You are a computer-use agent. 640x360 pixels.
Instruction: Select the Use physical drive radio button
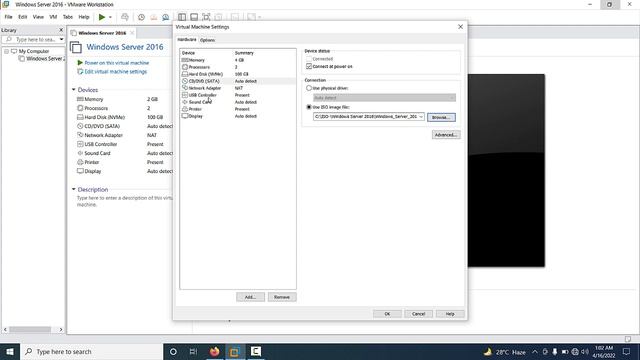tap(309, 88)
